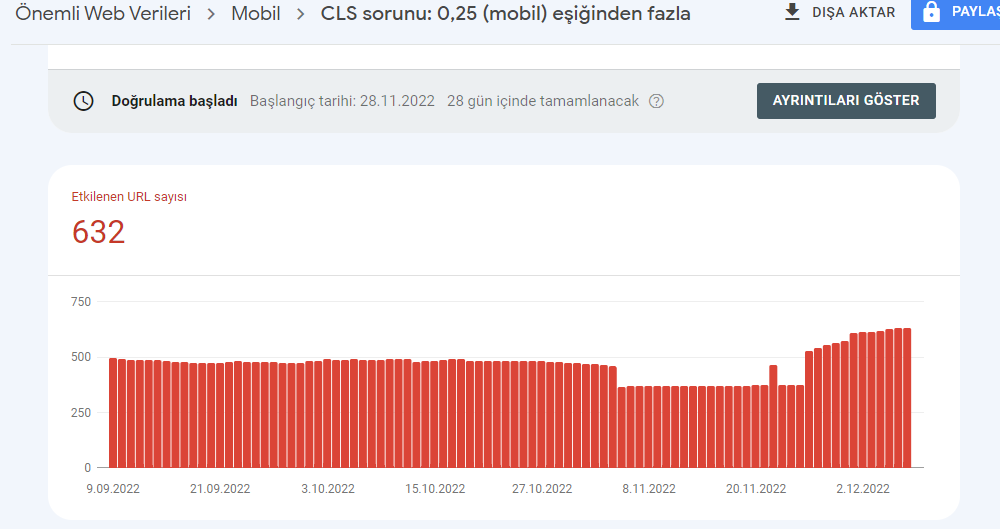Open the Mobil breadcrumb link
Screen dimensions: 1000x529
(256, 13)
